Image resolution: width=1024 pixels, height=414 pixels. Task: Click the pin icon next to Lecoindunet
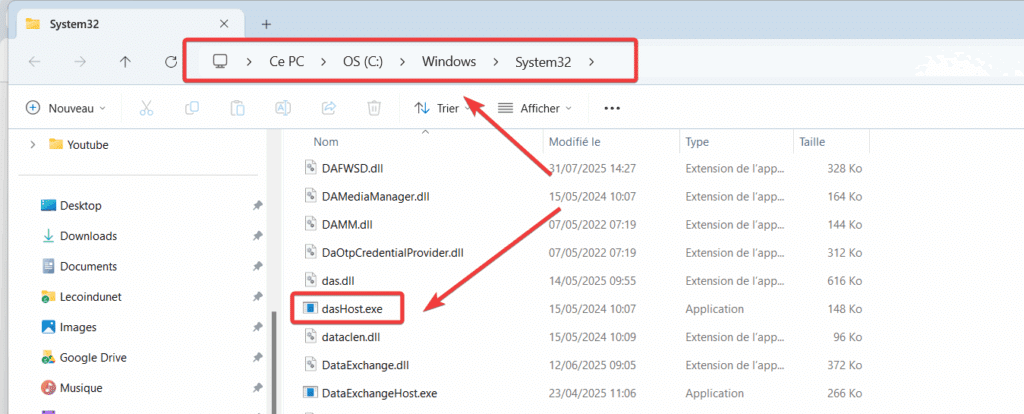point(257,296)
